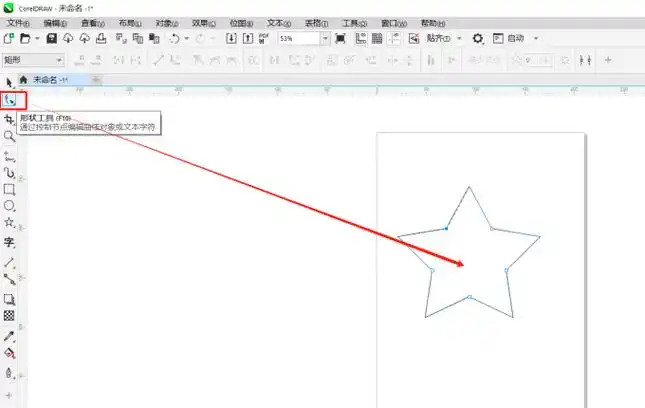This screenshot has width=645, height=408.
Task: Choose the Transparency checkerboard tool
Action: [9, 315]
